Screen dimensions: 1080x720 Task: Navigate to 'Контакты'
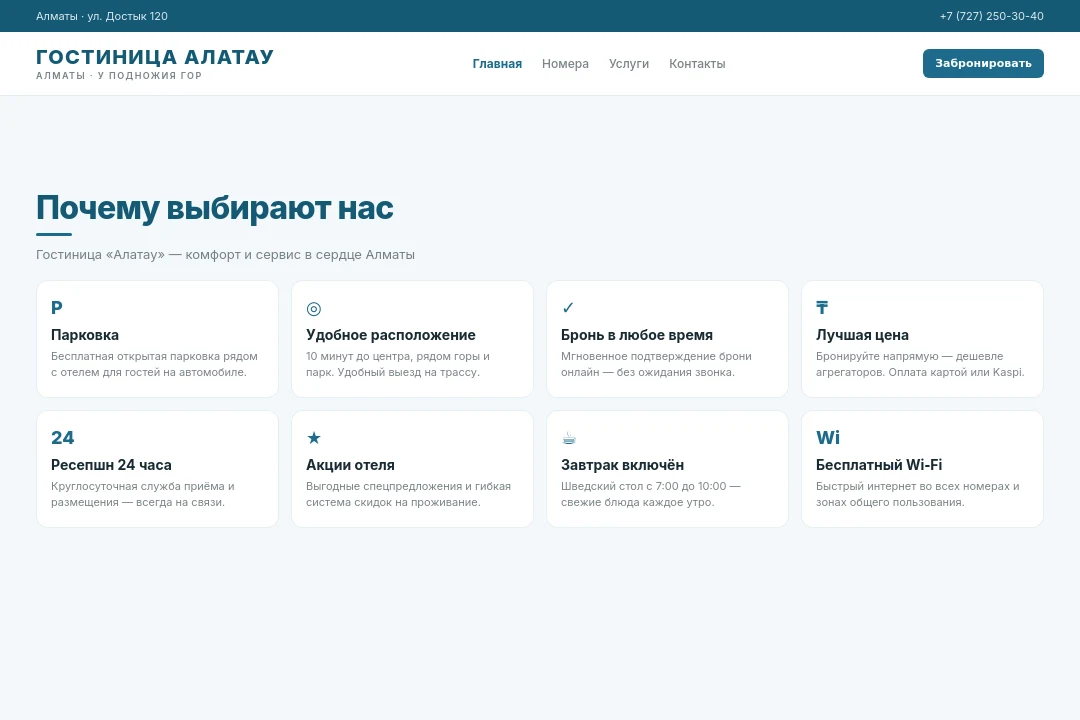[x=697, y=63]
